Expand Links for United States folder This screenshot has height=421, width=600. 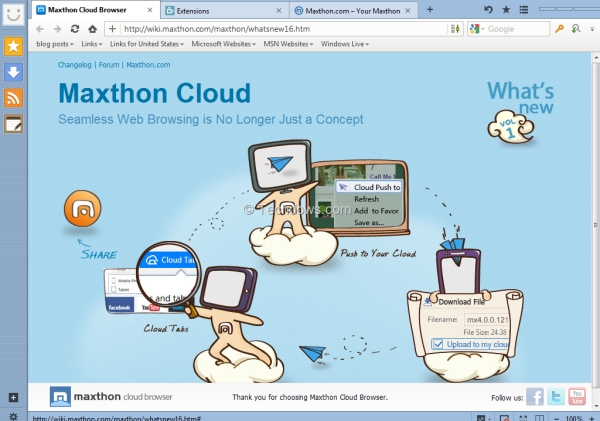coord(147,44)
